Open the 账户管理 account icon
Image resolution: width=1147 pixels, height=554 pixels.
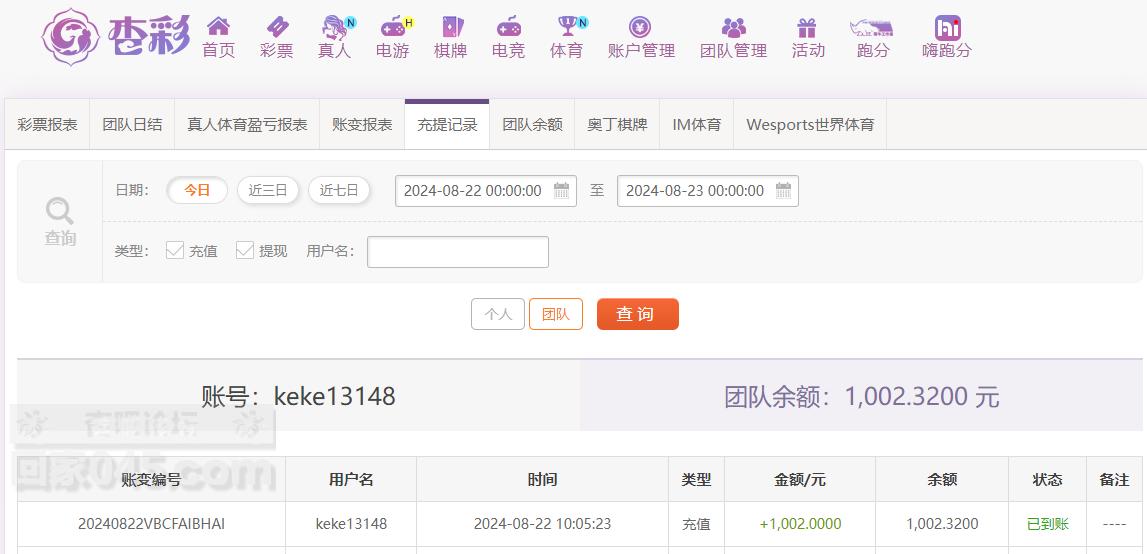[x=640, y=27]
